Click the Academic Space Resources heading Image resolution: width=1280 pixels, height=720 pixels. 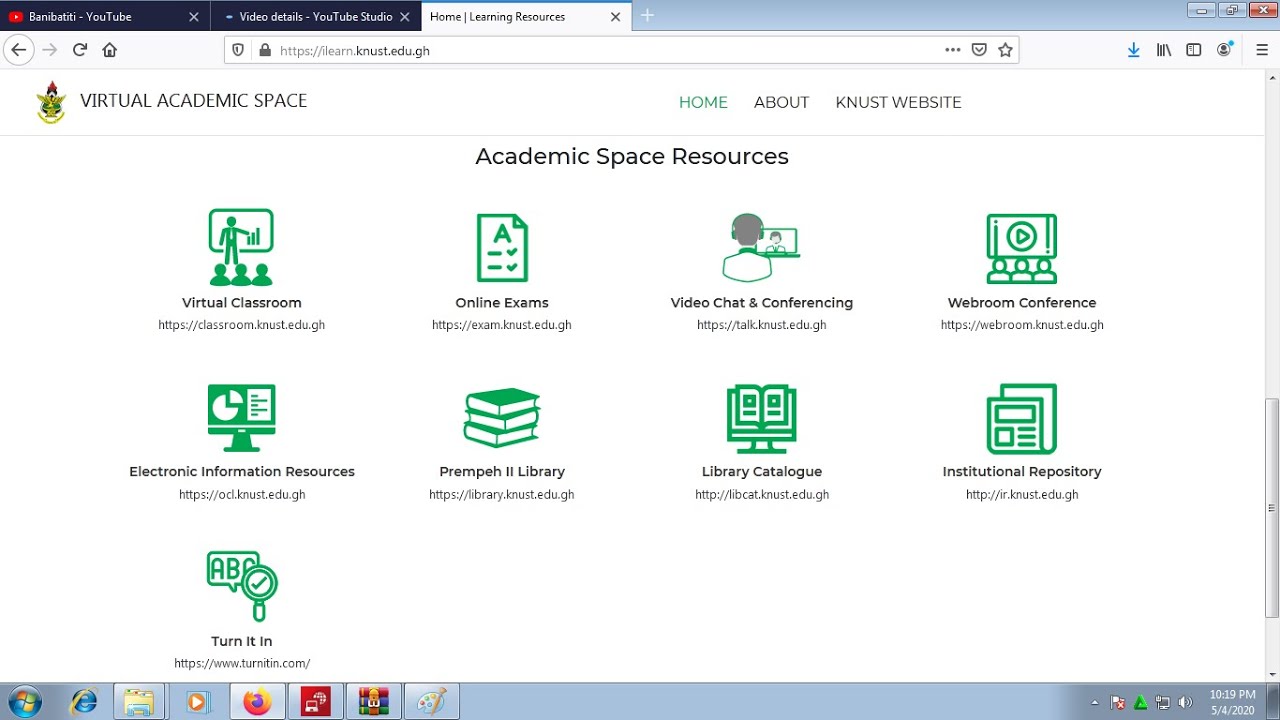click(x=632, y=157)
